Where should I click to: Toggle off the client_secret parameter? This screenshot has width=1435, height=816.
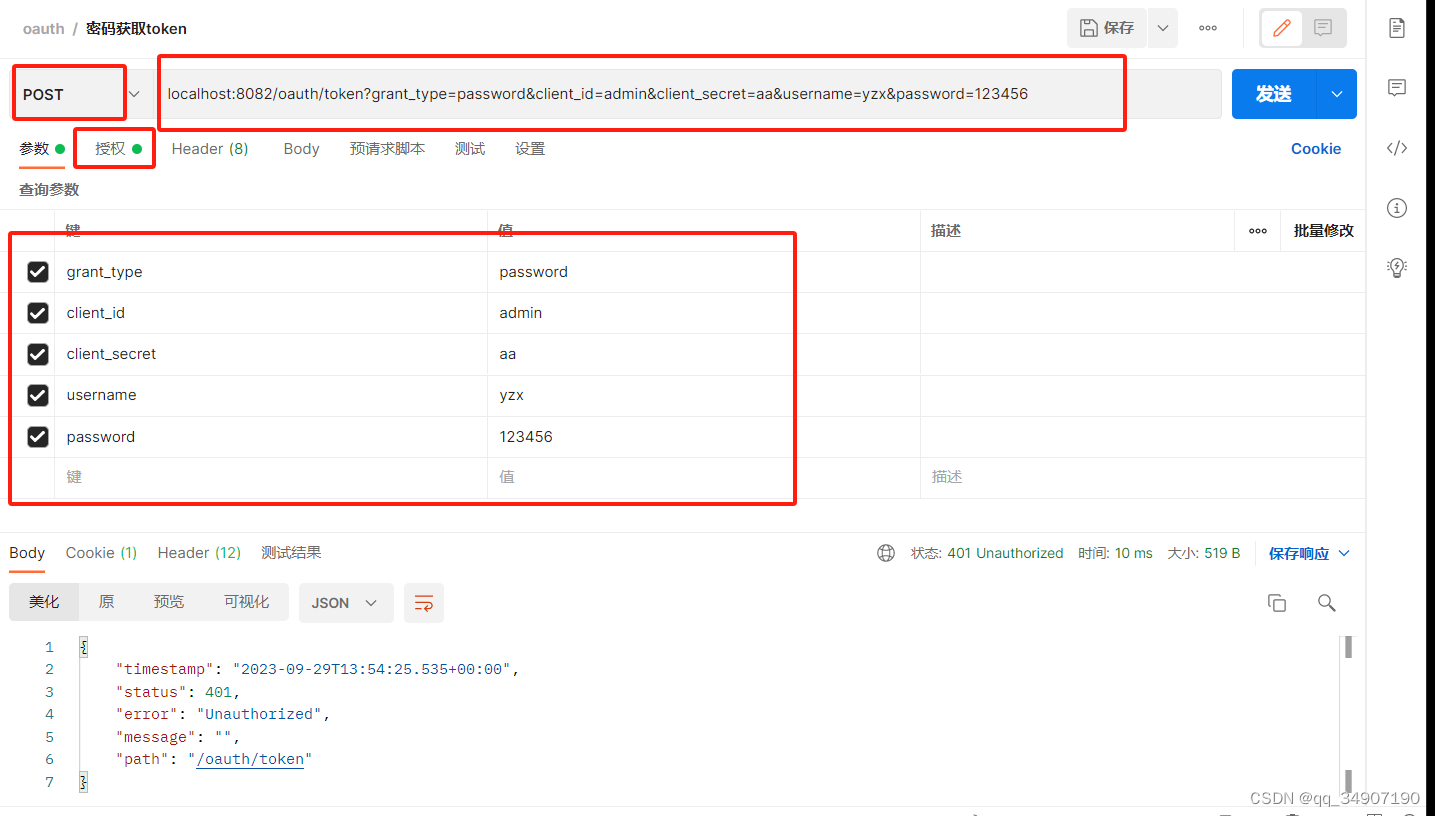(37, 354)
